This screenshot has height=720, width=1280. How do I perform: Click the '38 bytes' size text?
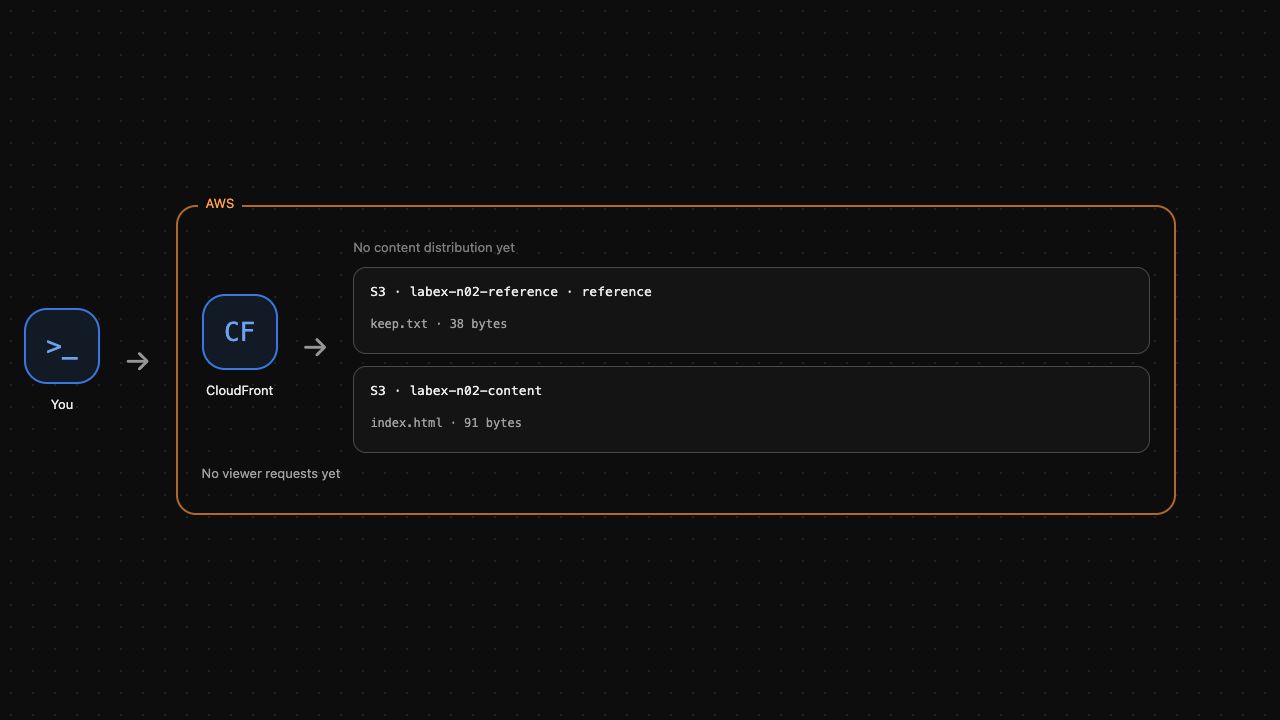[x=478, y=324]
